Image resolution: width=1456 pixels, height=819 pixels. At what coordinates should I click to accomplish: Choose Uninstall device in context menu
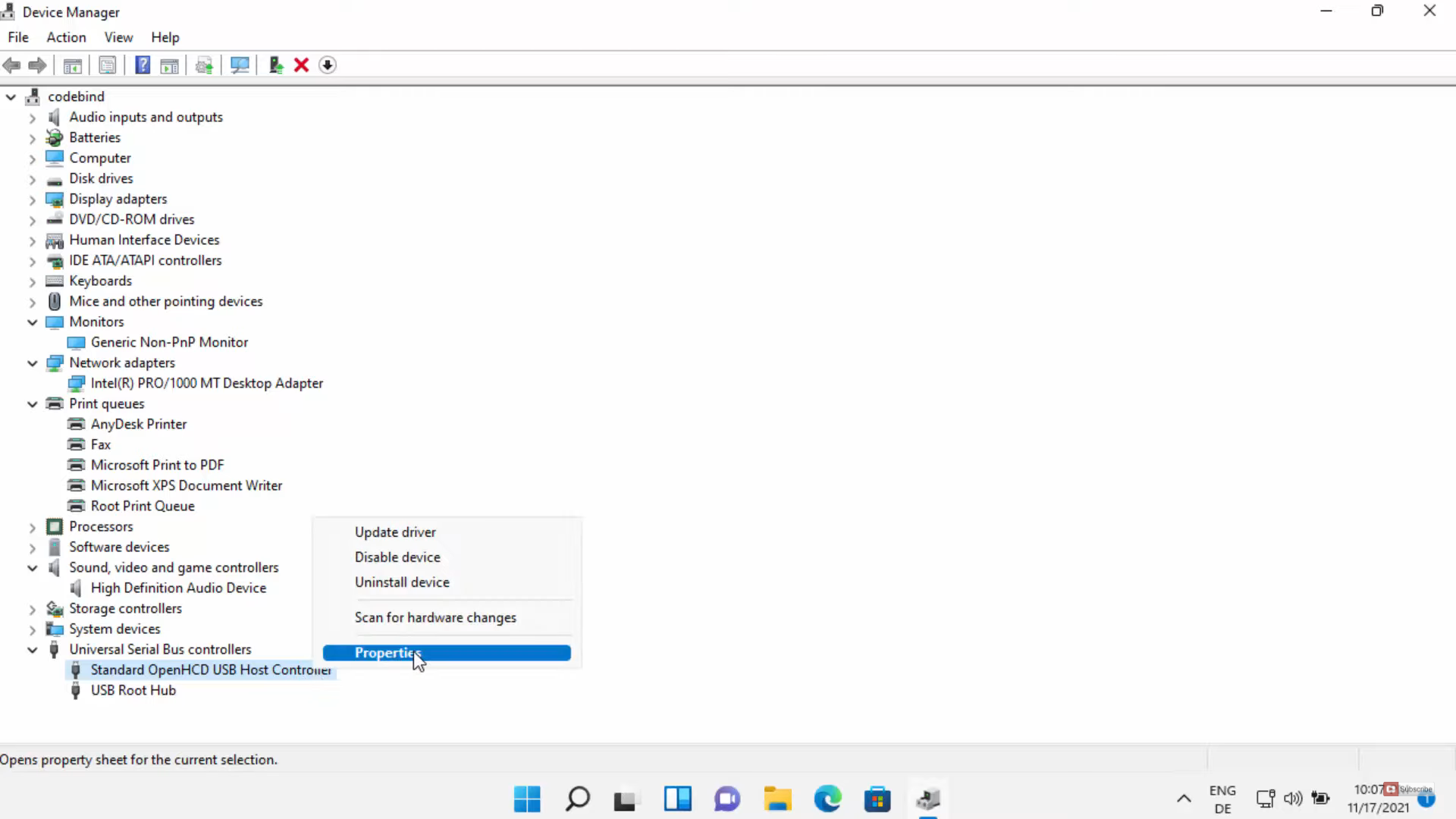(x=447, y=582)
